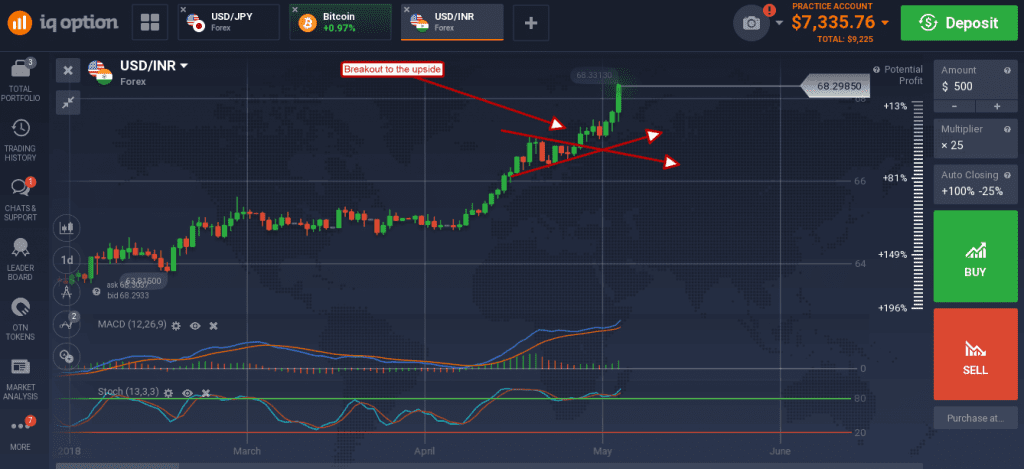Click the March label on time axis
Screen dimensions: 1024x469
247,451
